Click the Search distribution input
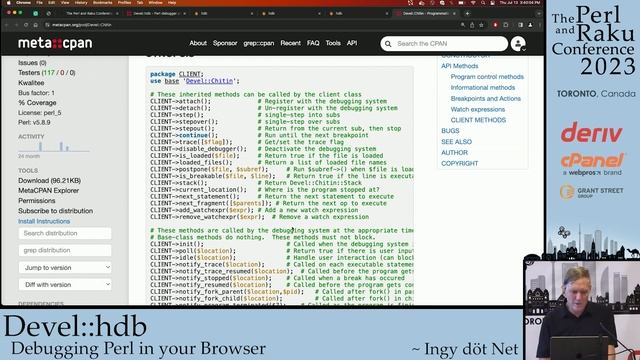 (65, 233)
